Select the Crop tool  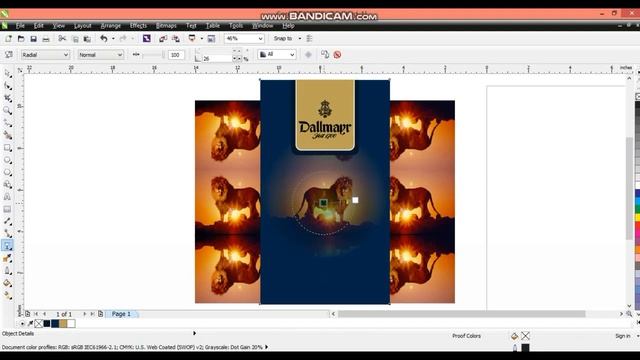(7, 98)
